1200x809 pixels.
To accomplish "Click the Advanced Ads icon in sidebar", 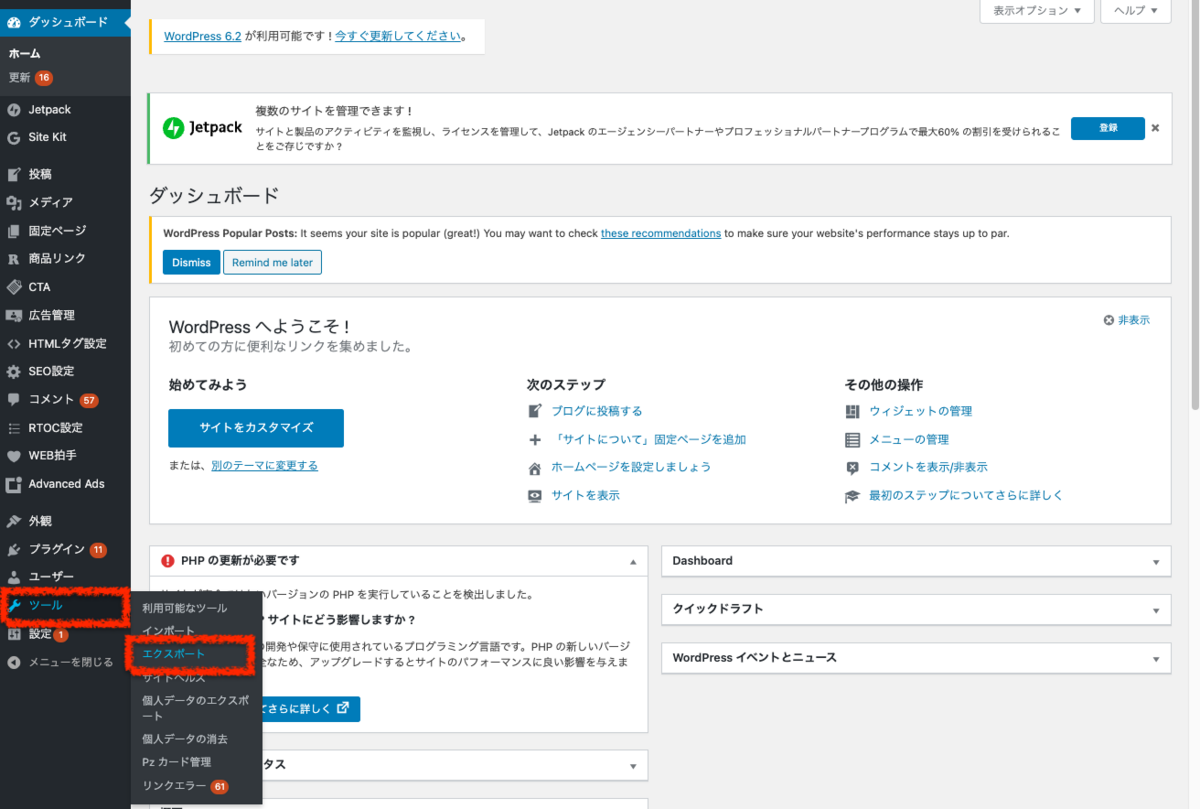I will [14, 484].
